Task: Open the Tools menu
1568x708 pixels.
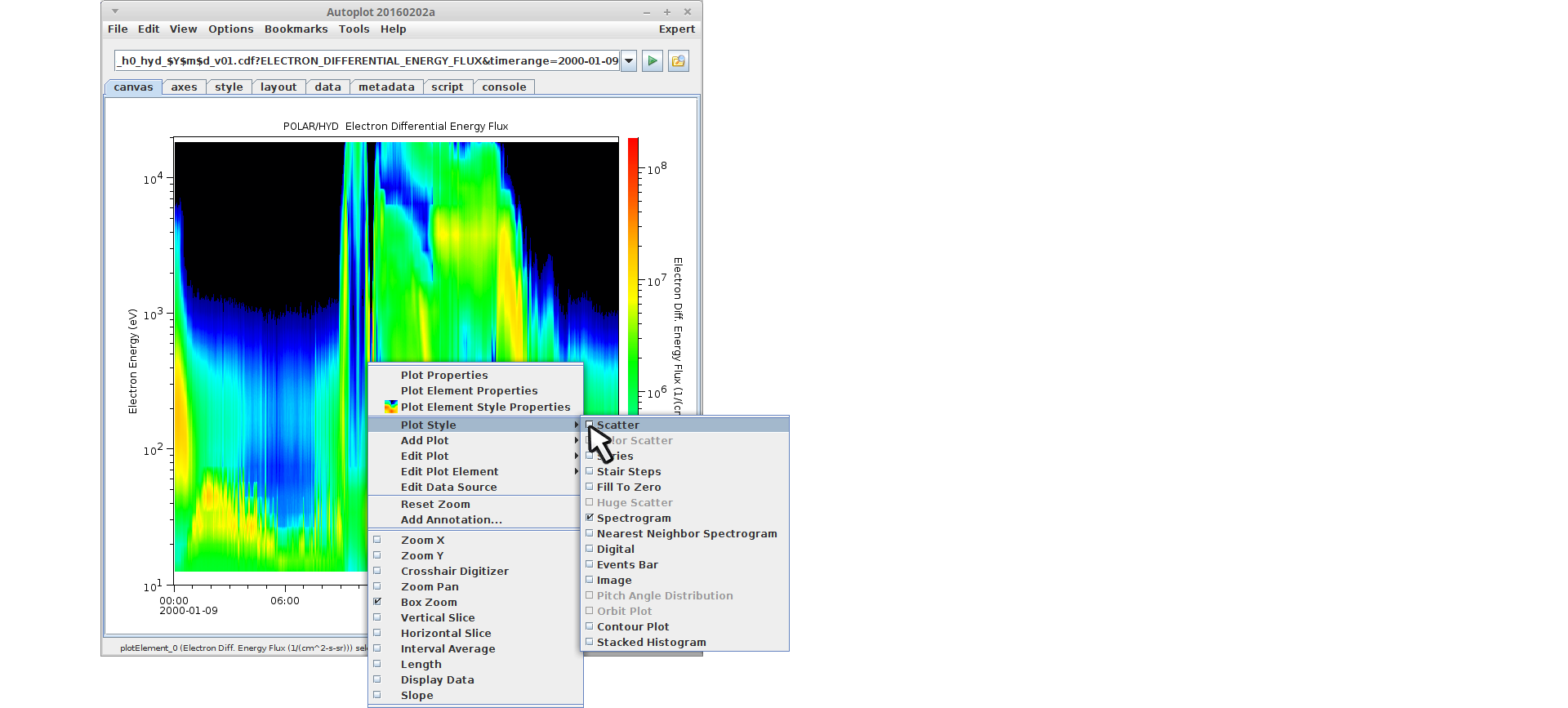Action: point(354,29)
